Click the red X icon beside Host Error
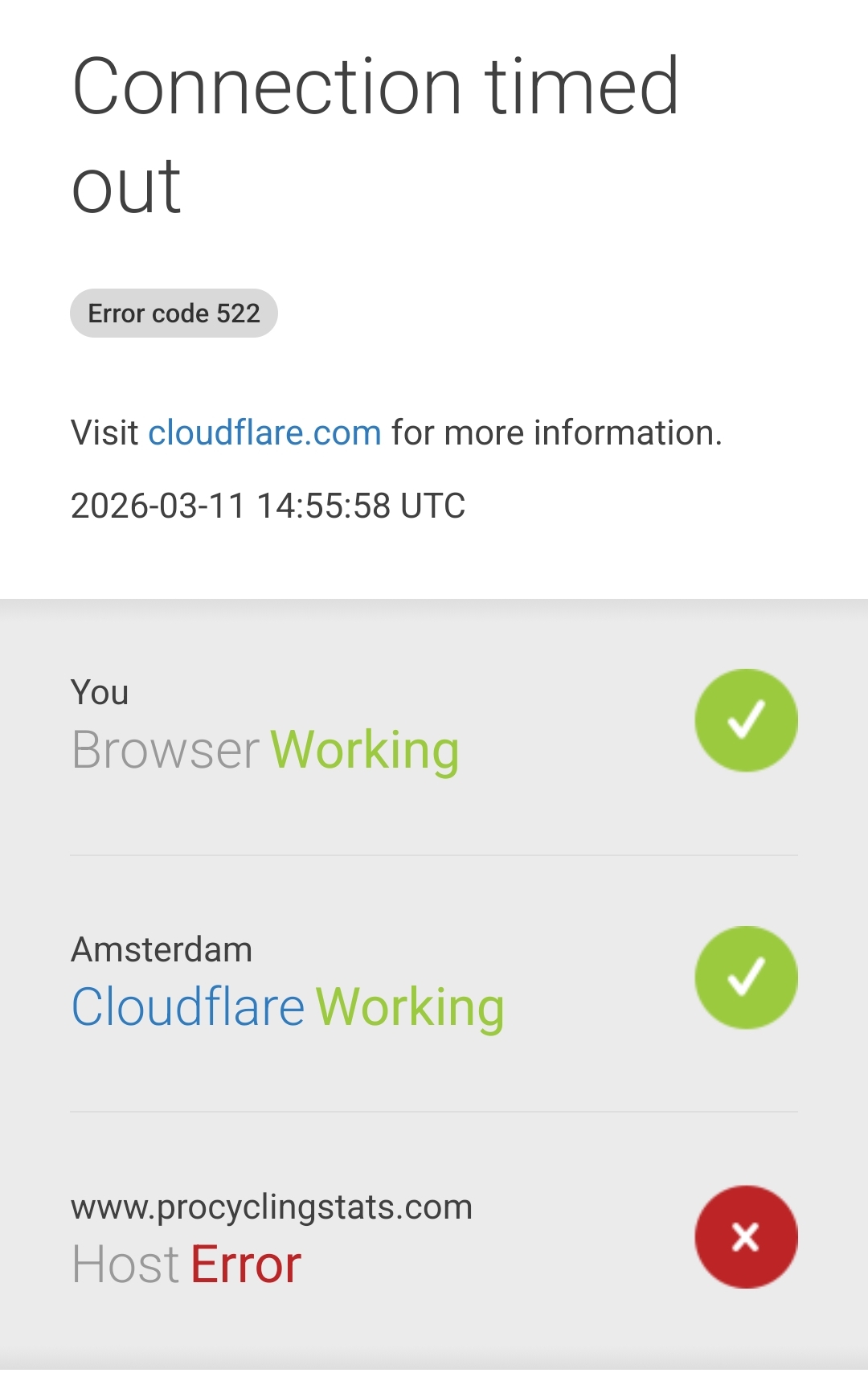The height and width of the screenshot is (1373, 868). click(746, 1237)
